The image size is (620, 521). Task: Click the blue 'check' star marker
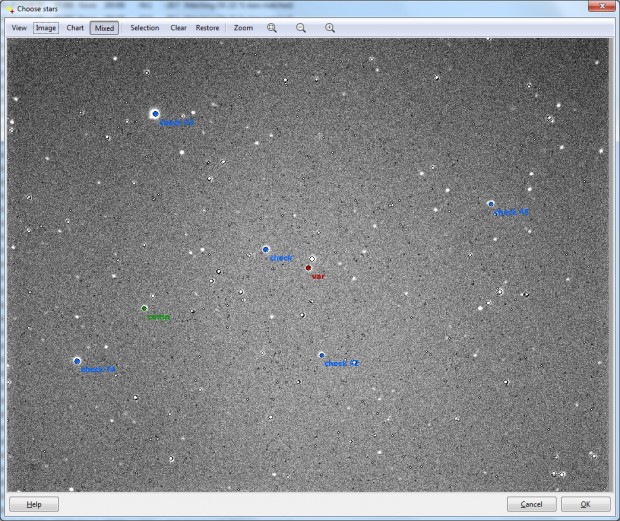click(x=266, y=249)
